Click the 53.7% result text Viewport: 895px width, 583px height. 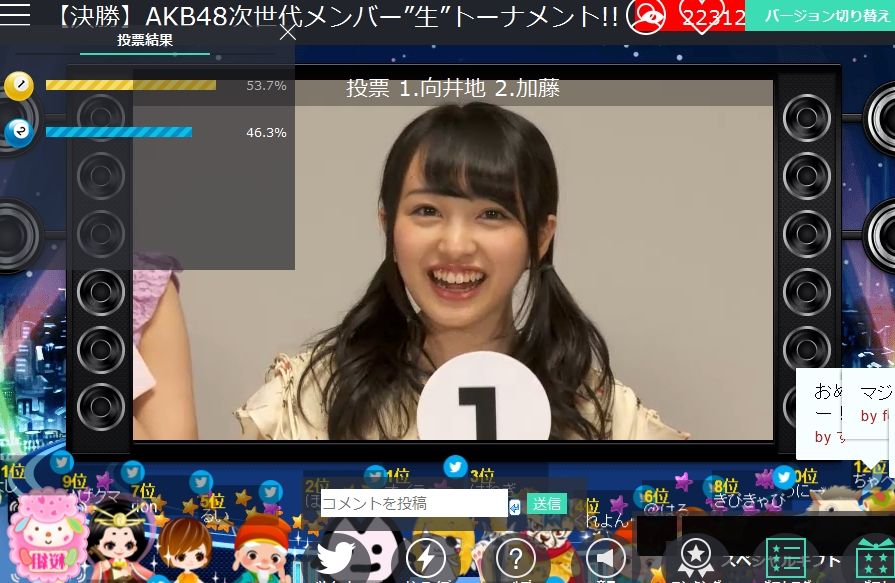coord(266,86)
